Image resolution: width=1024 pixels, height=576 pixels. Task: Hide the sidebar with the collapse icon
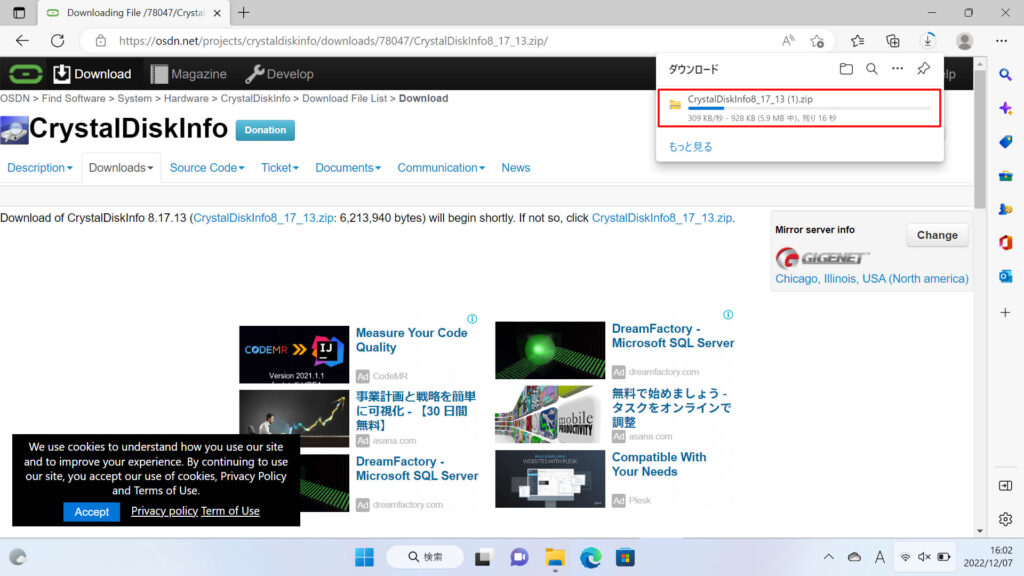click(1006, 486)
